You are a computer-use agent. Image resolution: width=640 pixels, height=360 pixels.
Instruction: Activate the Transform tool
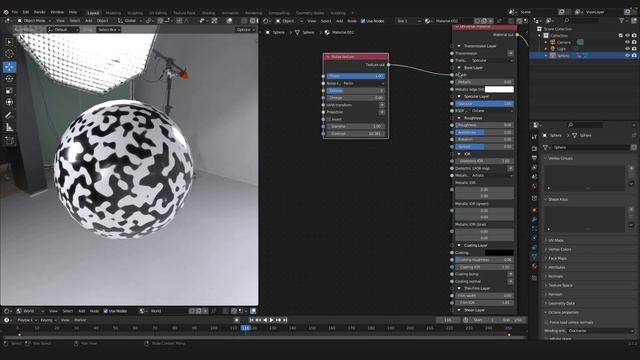pyautogui.click(x=9, y=102)
